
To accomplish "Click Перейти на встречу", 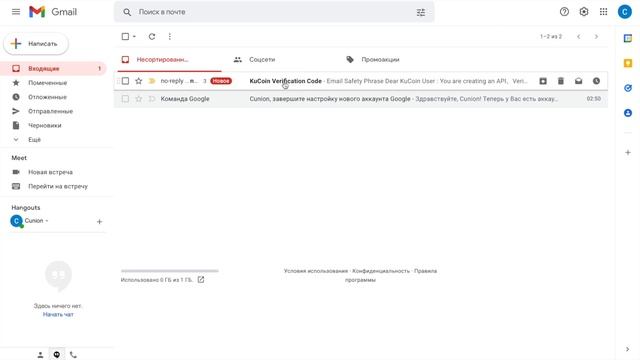I will (58, 187).
